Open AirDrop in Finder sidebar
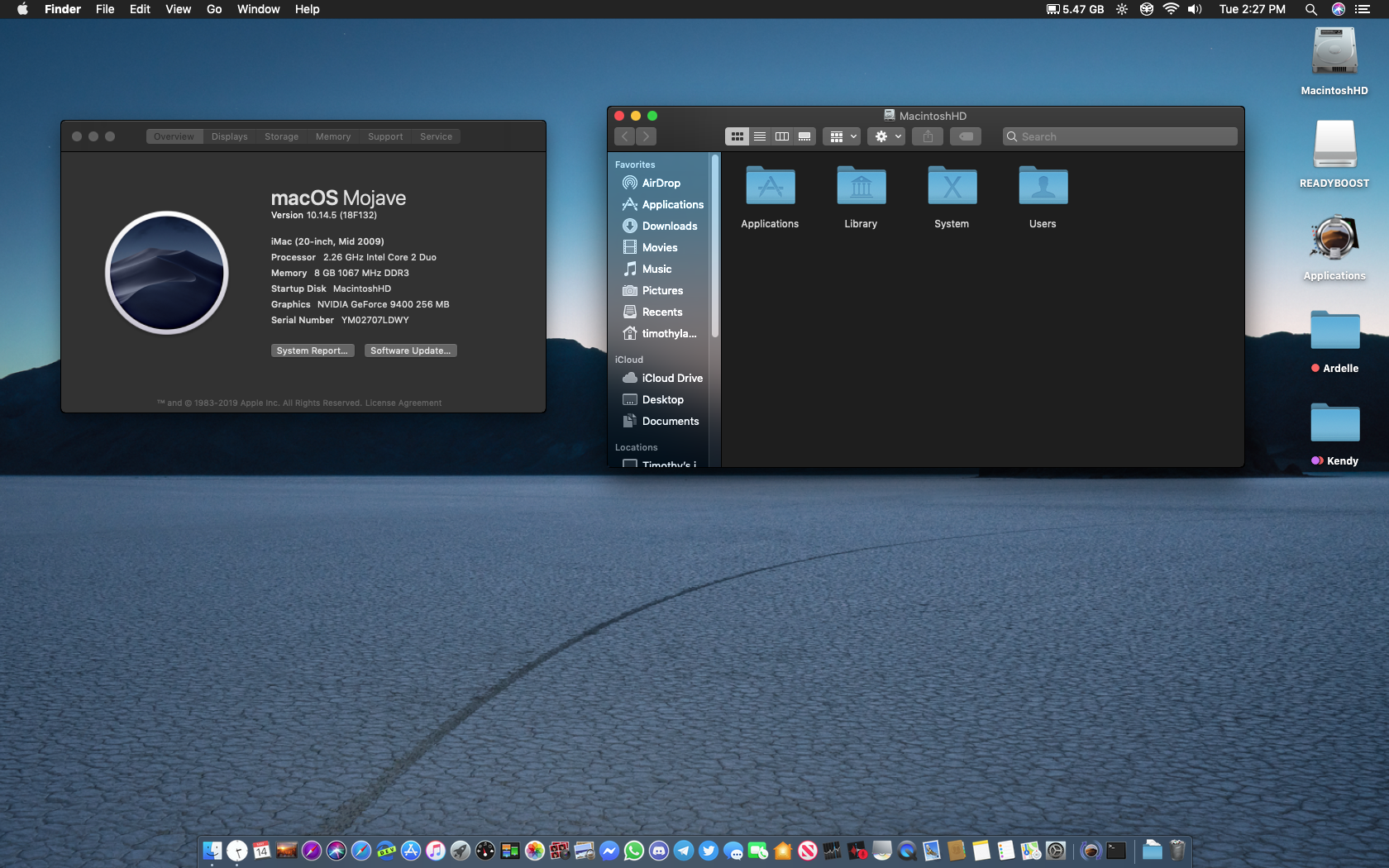Viewport: 1389px width, 868px height. click(660, 183)
